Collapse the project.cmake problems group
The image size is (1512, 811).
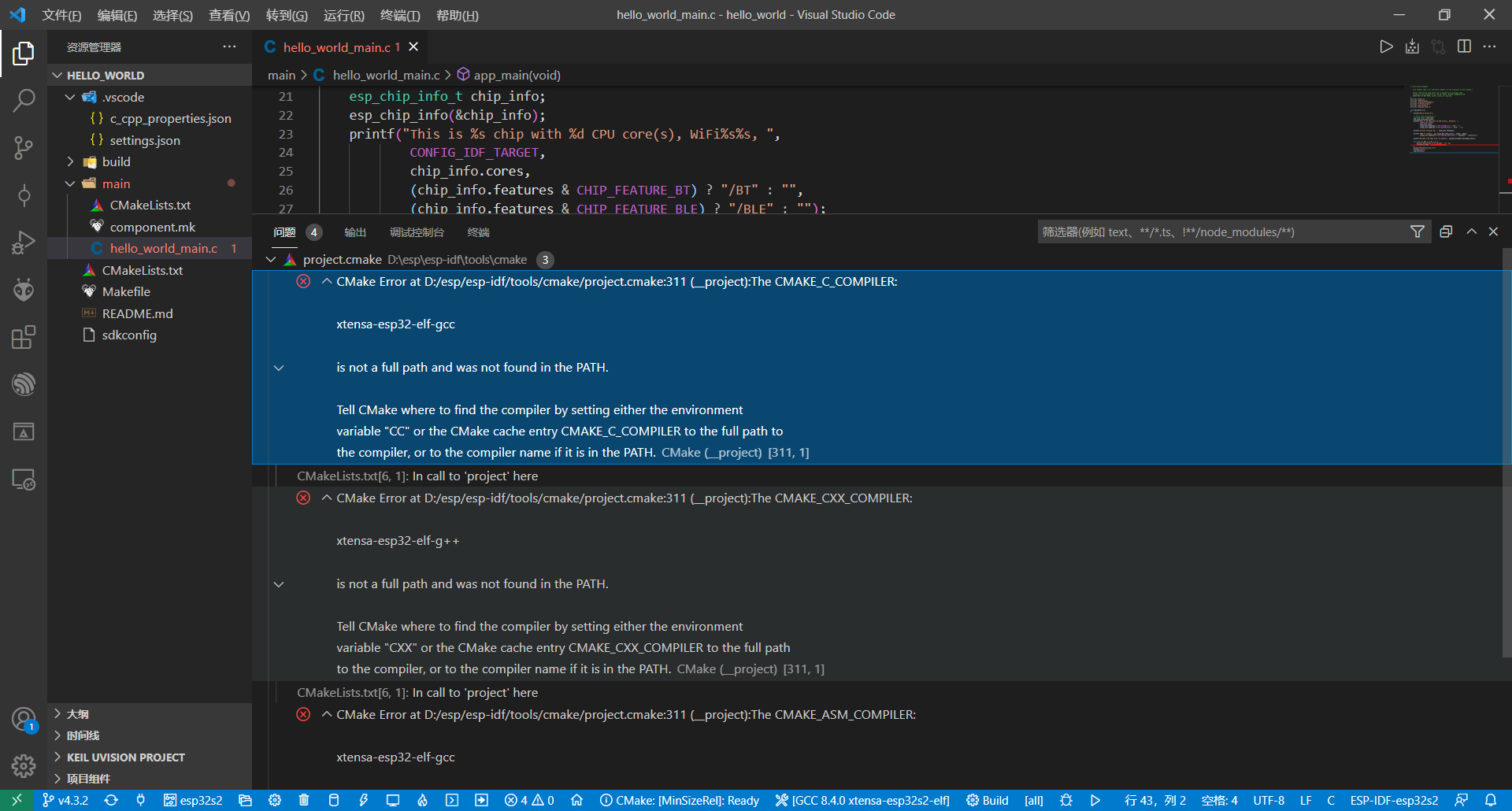tap(271, 259)
